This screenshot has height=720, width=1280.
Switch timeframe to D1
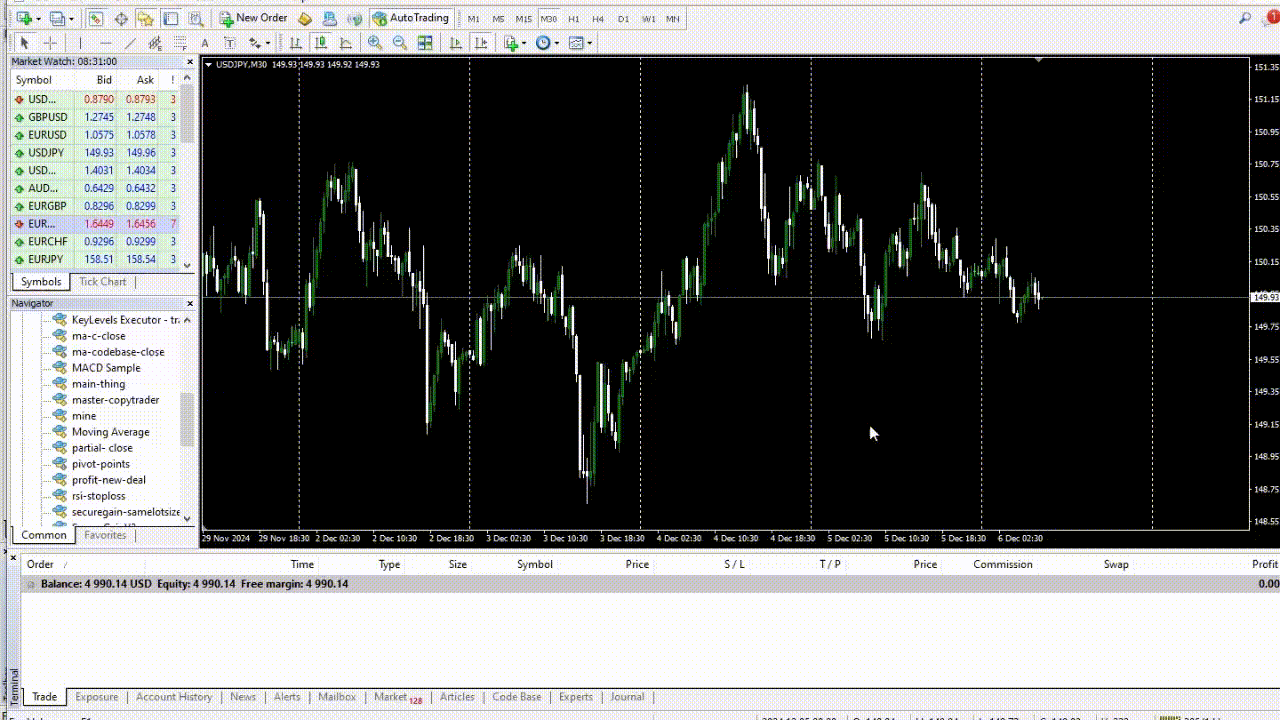pos(623,18)
